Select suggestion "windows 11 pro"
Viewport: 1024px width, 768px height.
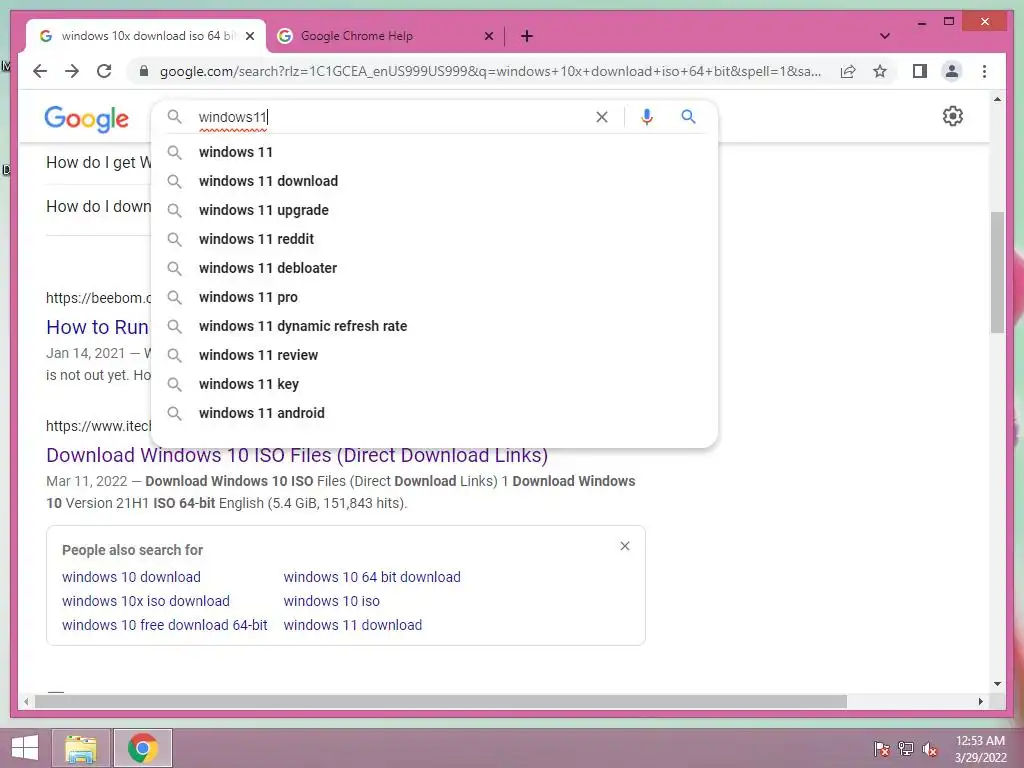pos(434,297)
